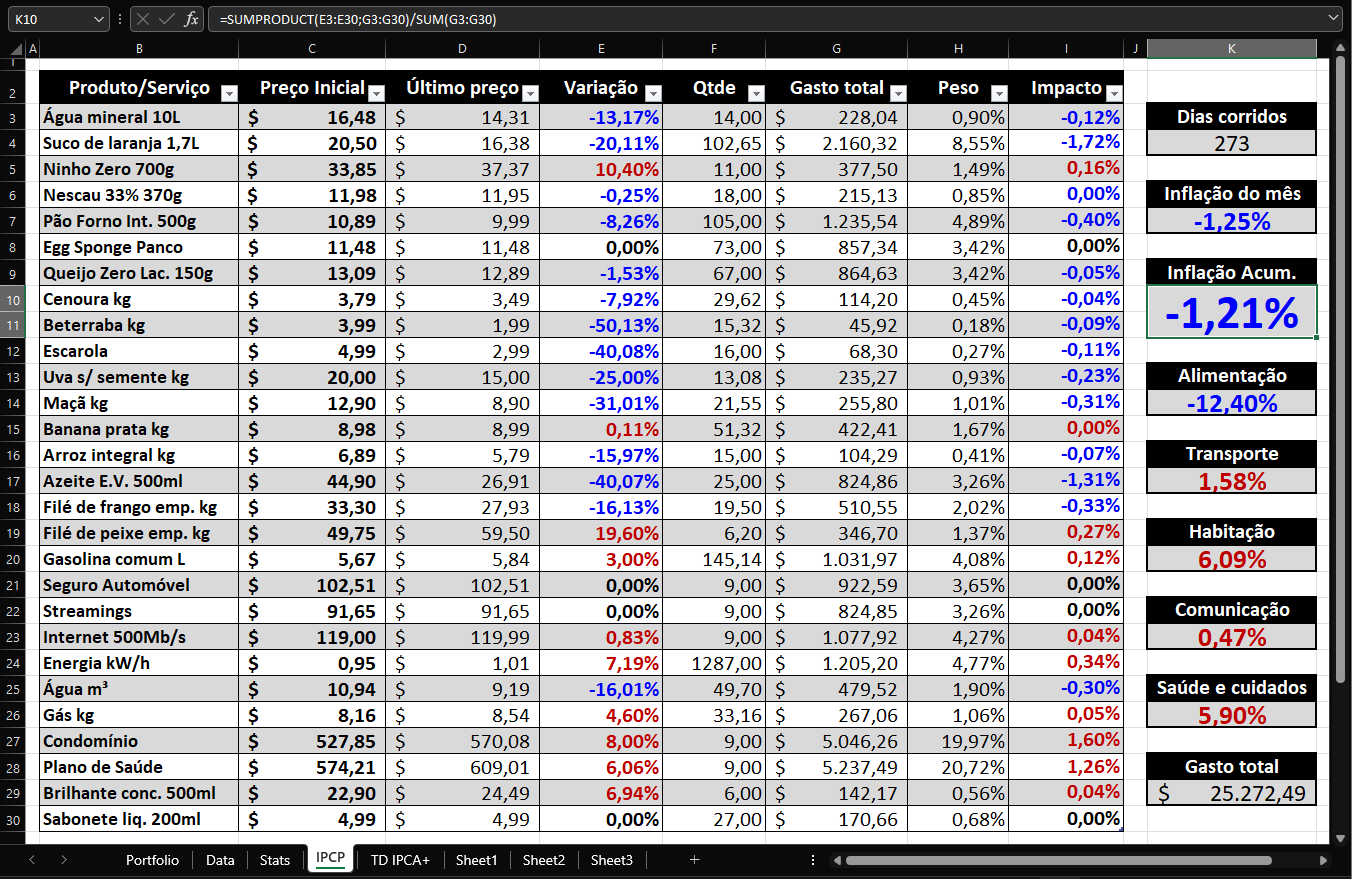Click the "Condomínio" product cell
The image size is (1352, 879).
coord(139,741)
